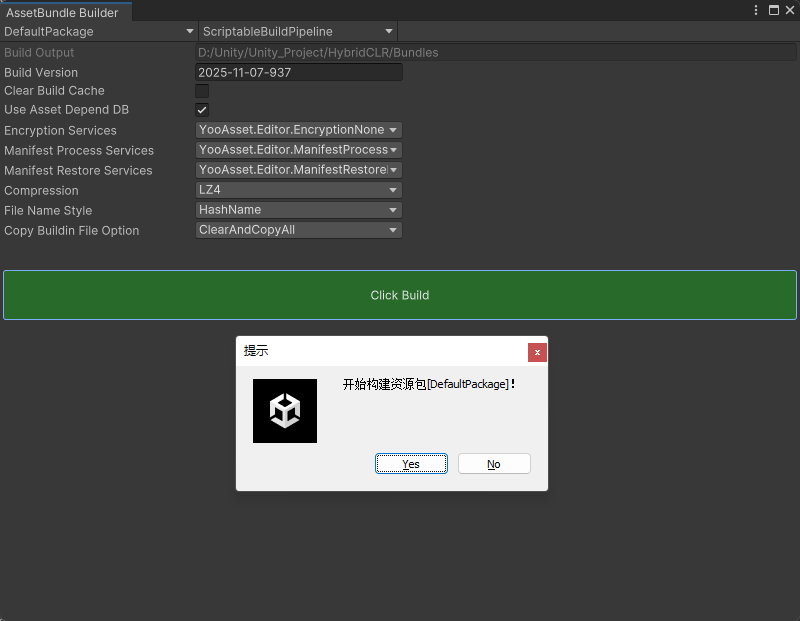
Task: Open the ScriptableBuildPipeline dropdown
Action: (x=298, y=32)
